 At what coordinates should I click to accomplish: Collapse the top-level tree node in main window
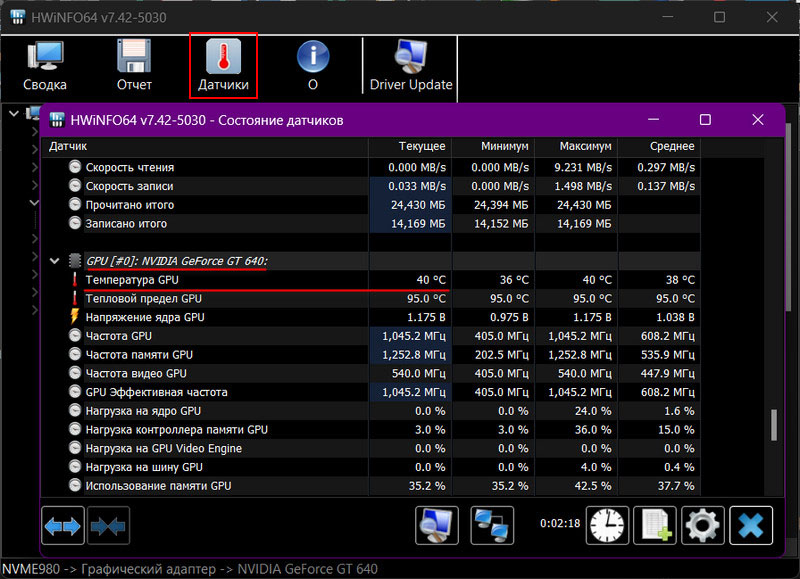click(x=14, y=113)
